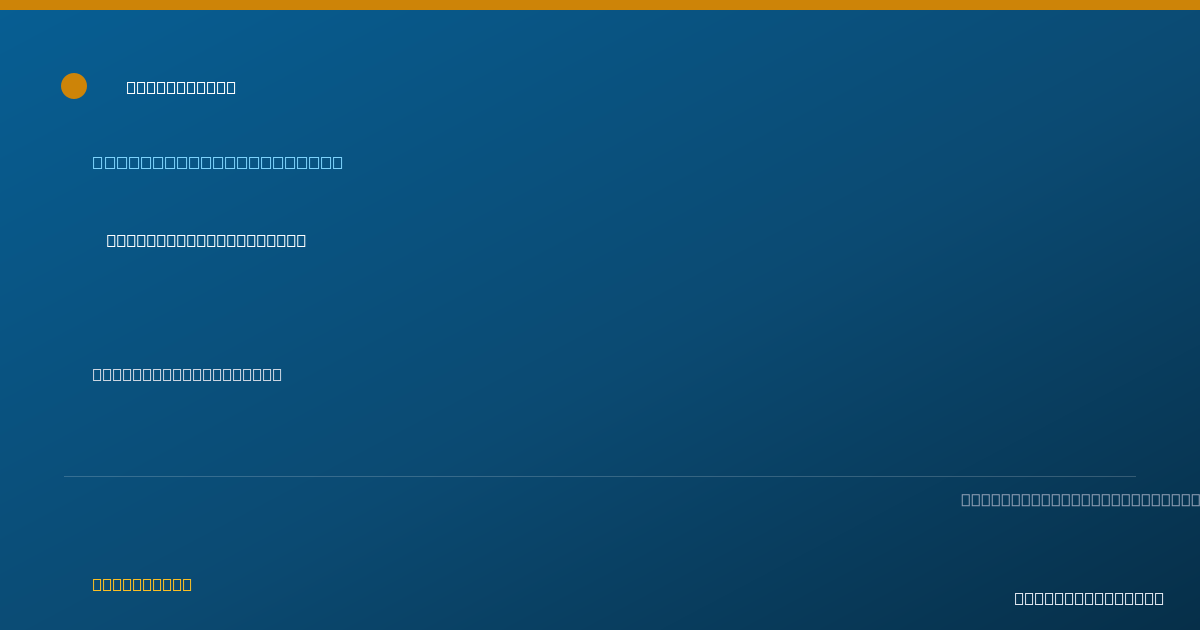Viewport: 1200px width, 630px height.
Task: Click the thin horizontal divider line
Action: (x=600, y=476)
